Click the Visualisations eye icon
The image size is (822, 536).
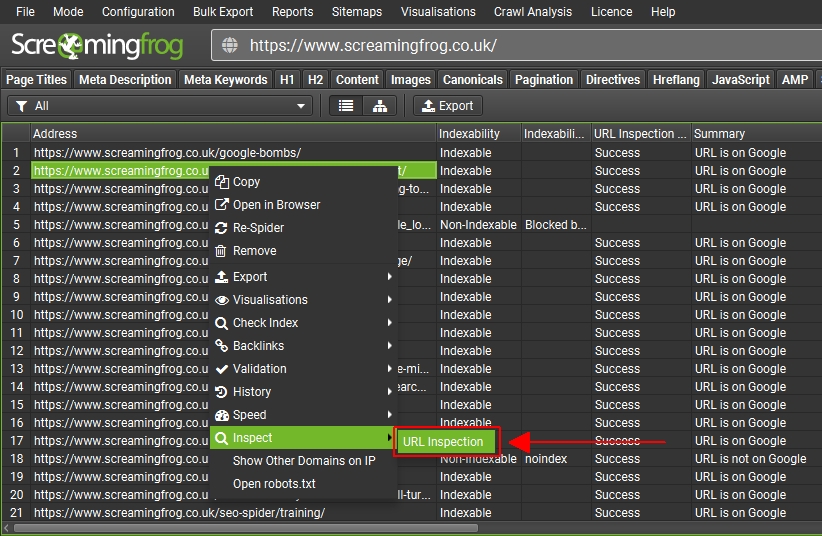click(x=222, y=300)
